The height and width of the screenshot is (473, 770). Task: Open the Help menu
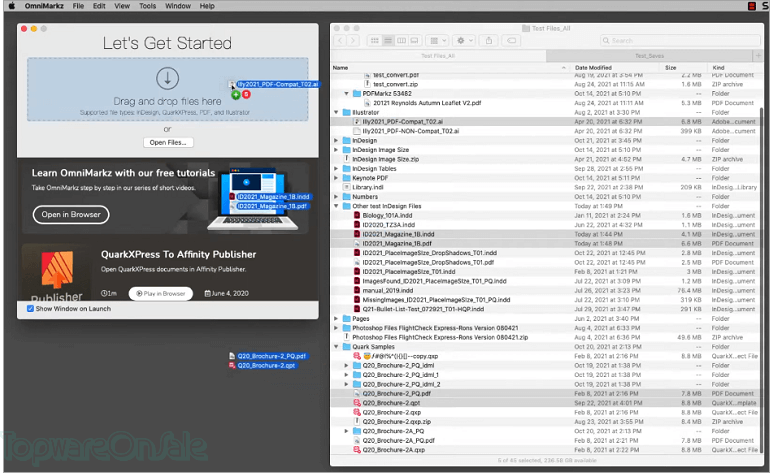click(207, 6)
